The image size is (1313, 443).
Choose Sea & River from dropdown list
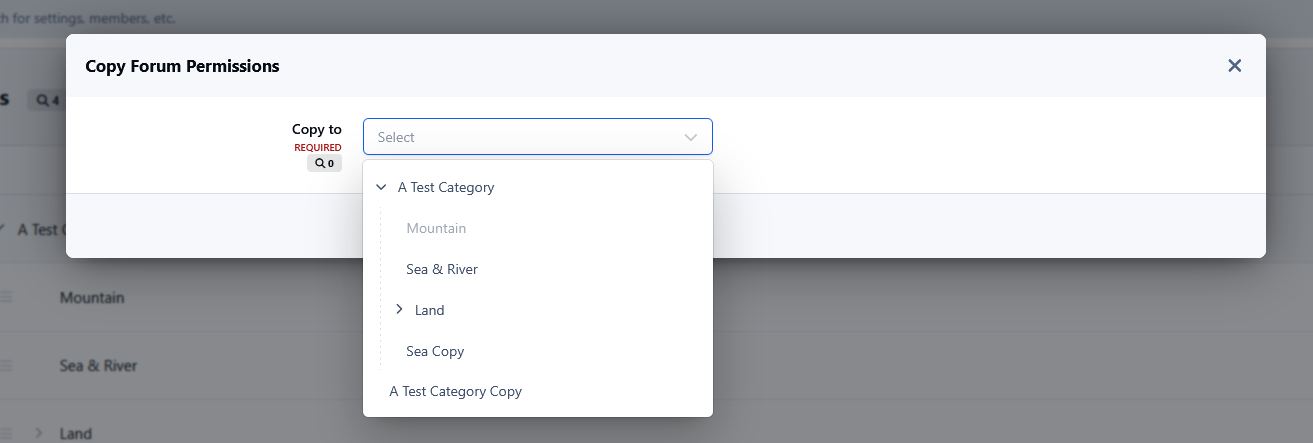click(442, 269)
